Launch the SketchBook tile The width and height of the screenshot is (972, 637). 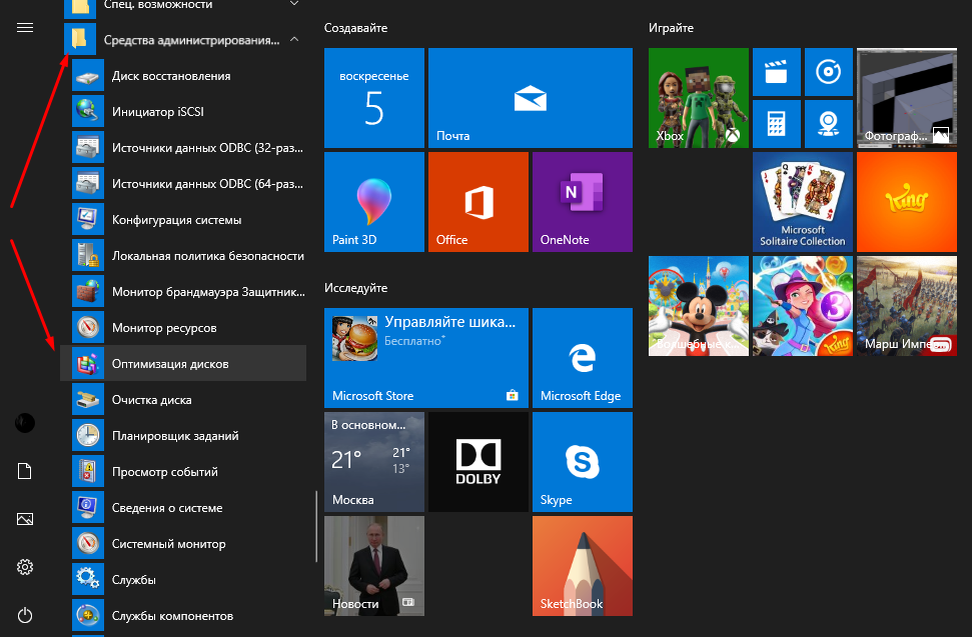[583, 566]
